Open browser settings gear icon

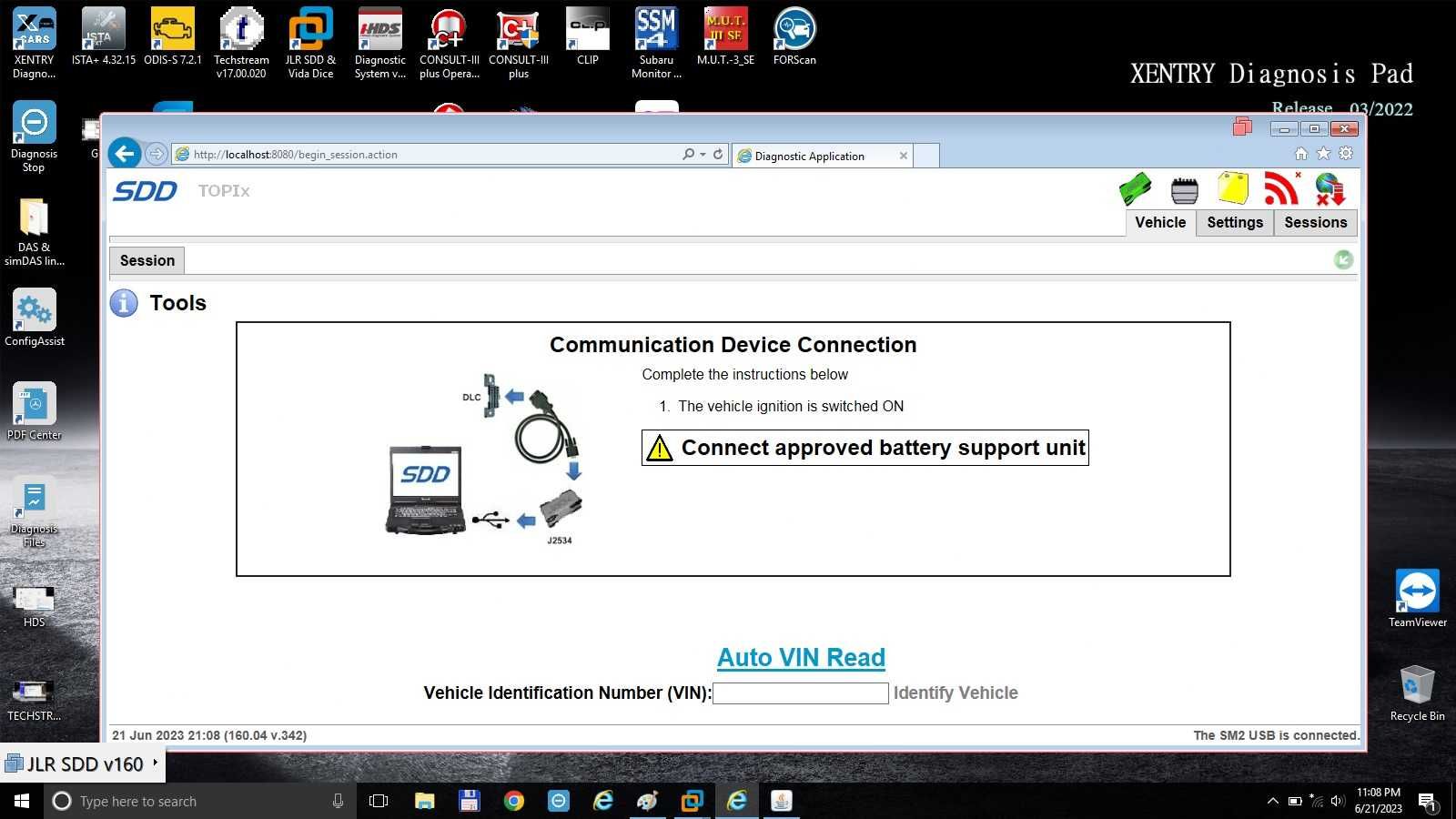point(1346,154)
